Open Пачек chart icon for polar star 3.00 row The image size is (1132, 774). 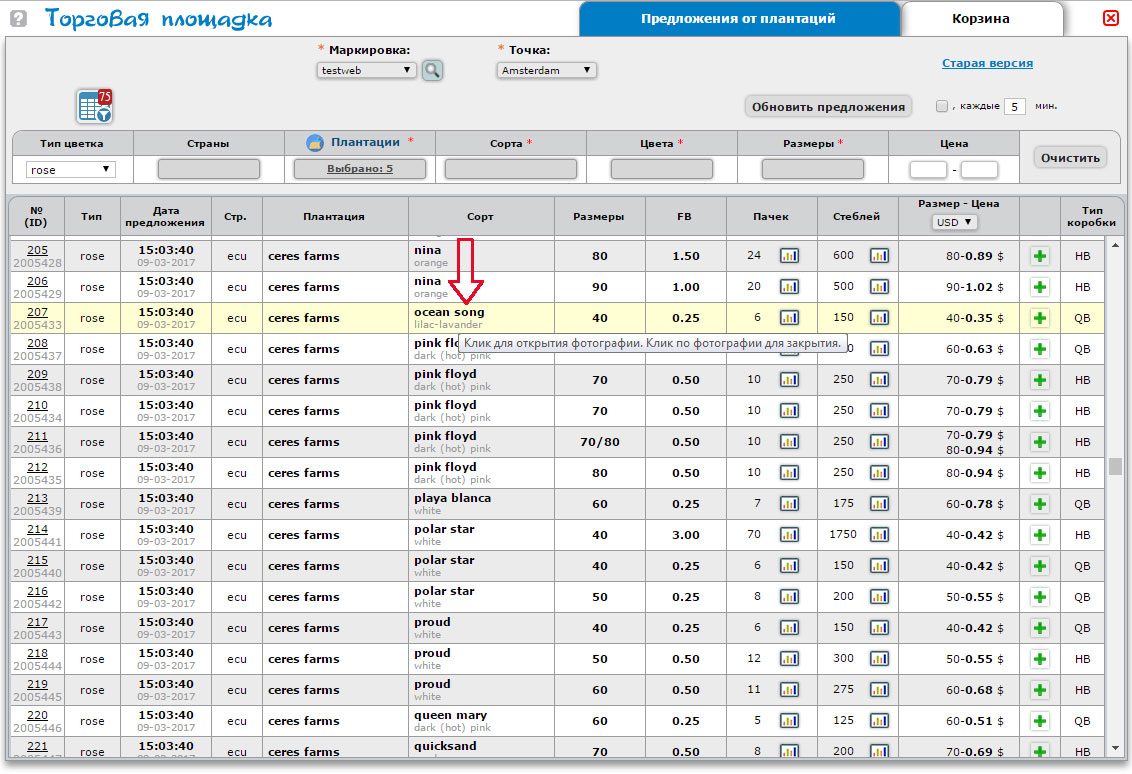(x=789, y=535)
